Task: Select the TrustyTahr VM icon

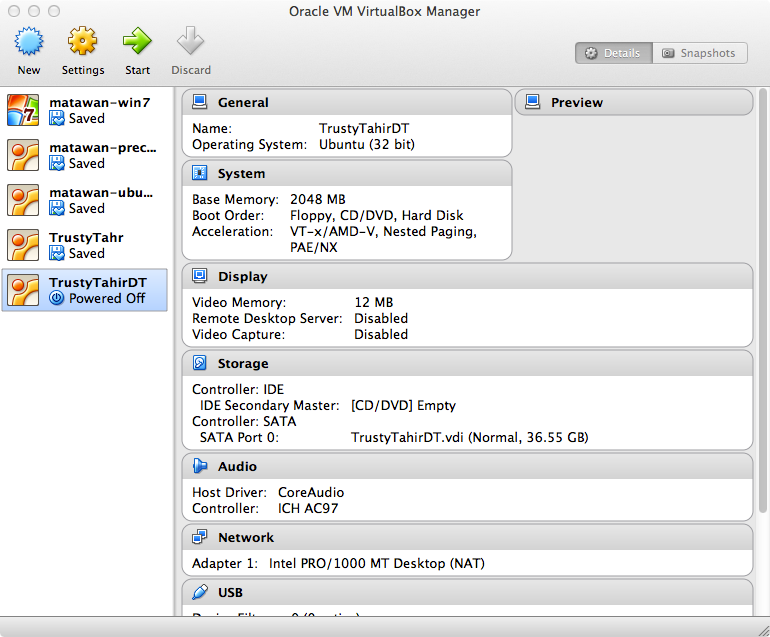Action: pos(23,245)
